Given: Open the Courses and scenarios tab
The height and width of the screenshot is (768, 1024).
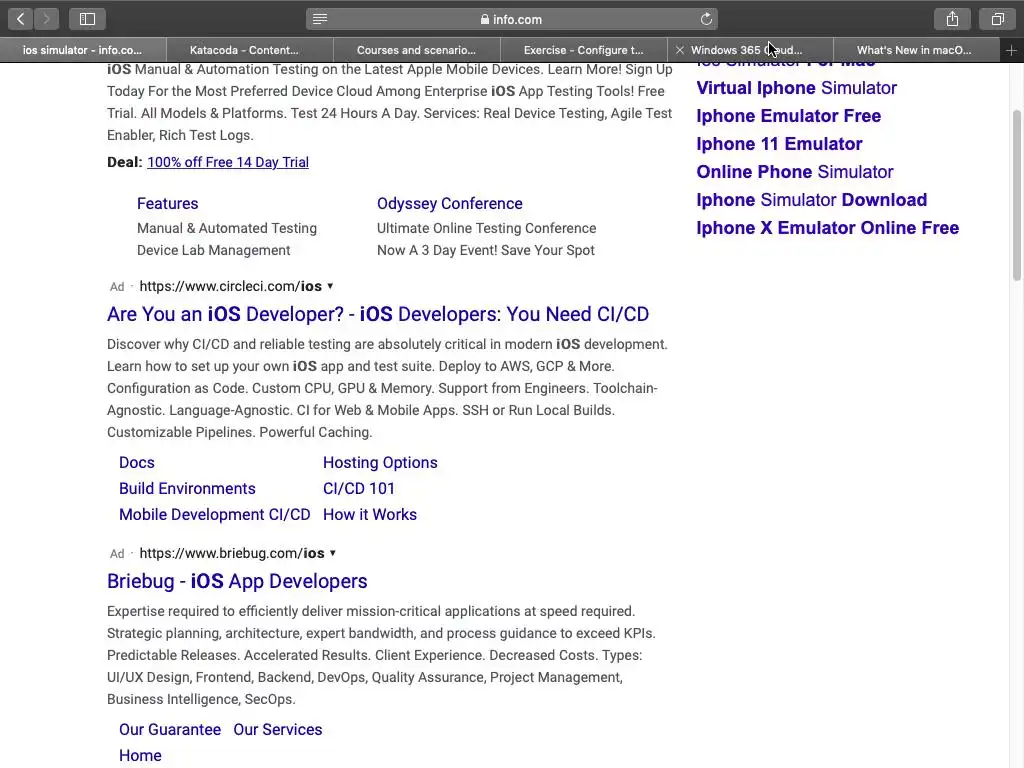Looking at the screenshot, I should [417, 50].
